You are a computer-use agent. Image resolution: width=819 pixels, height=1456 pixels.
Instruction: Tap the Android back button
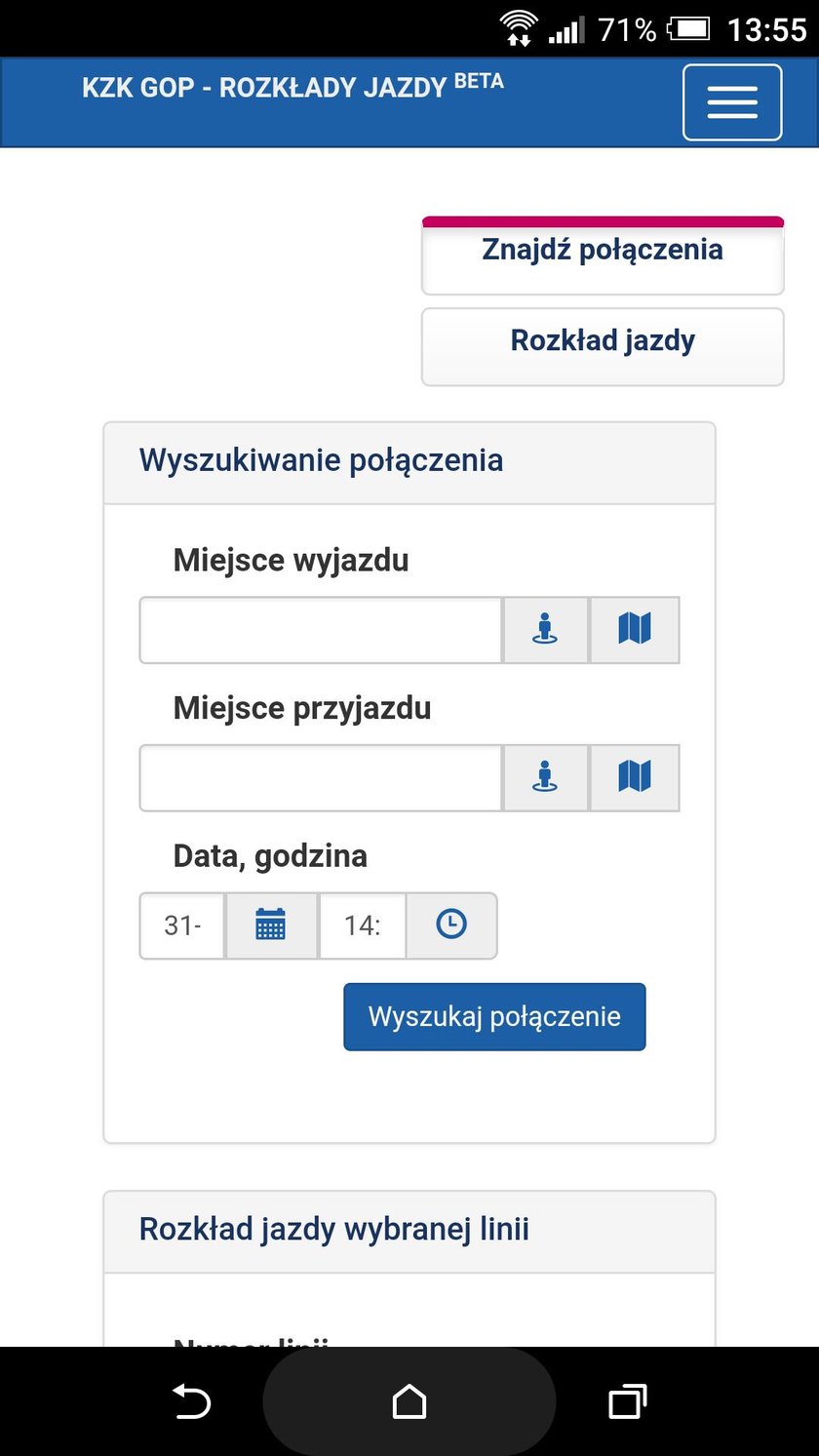point(192,1402)
